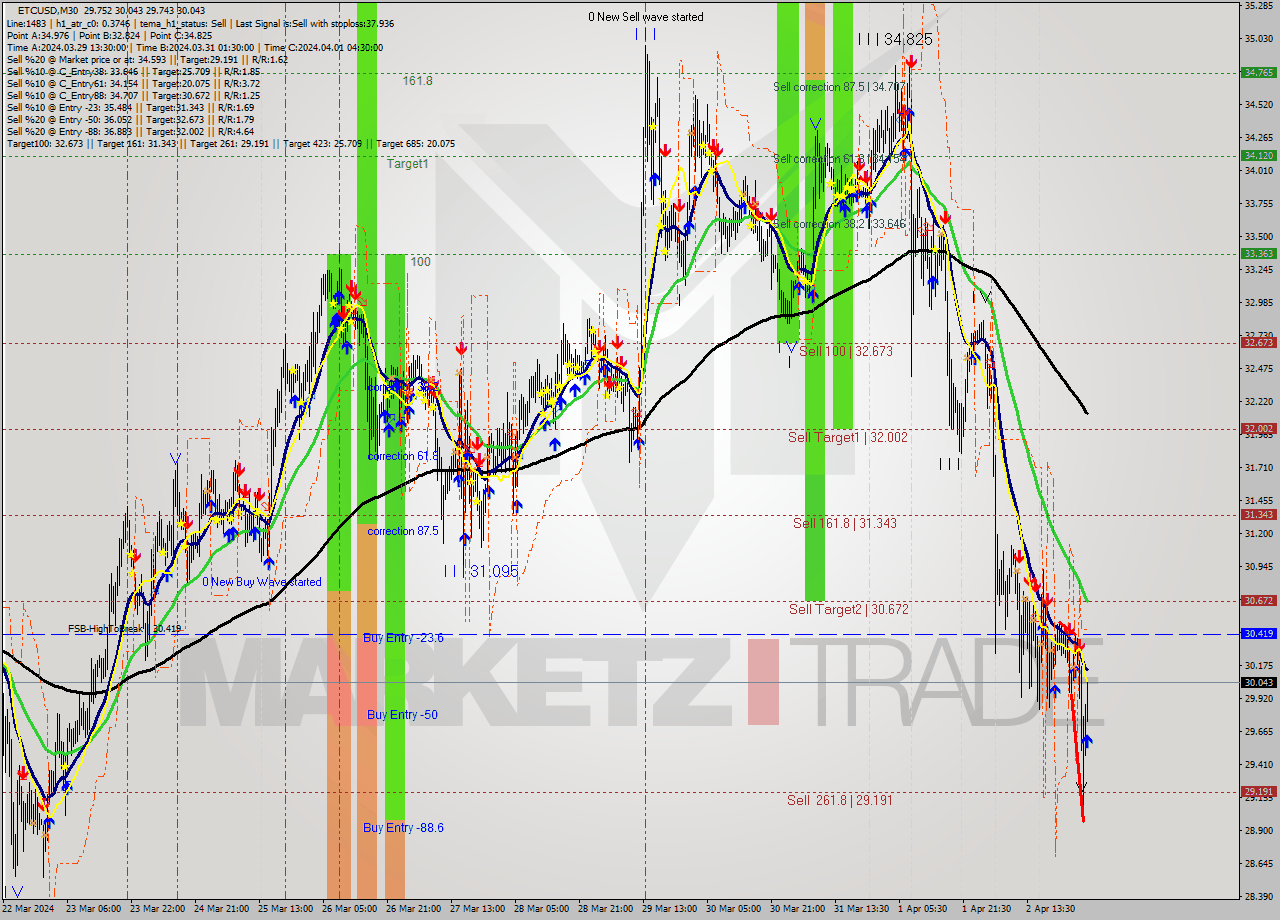
Task: Click the green 34.120 price tag
Action: tap(1258, 155)
